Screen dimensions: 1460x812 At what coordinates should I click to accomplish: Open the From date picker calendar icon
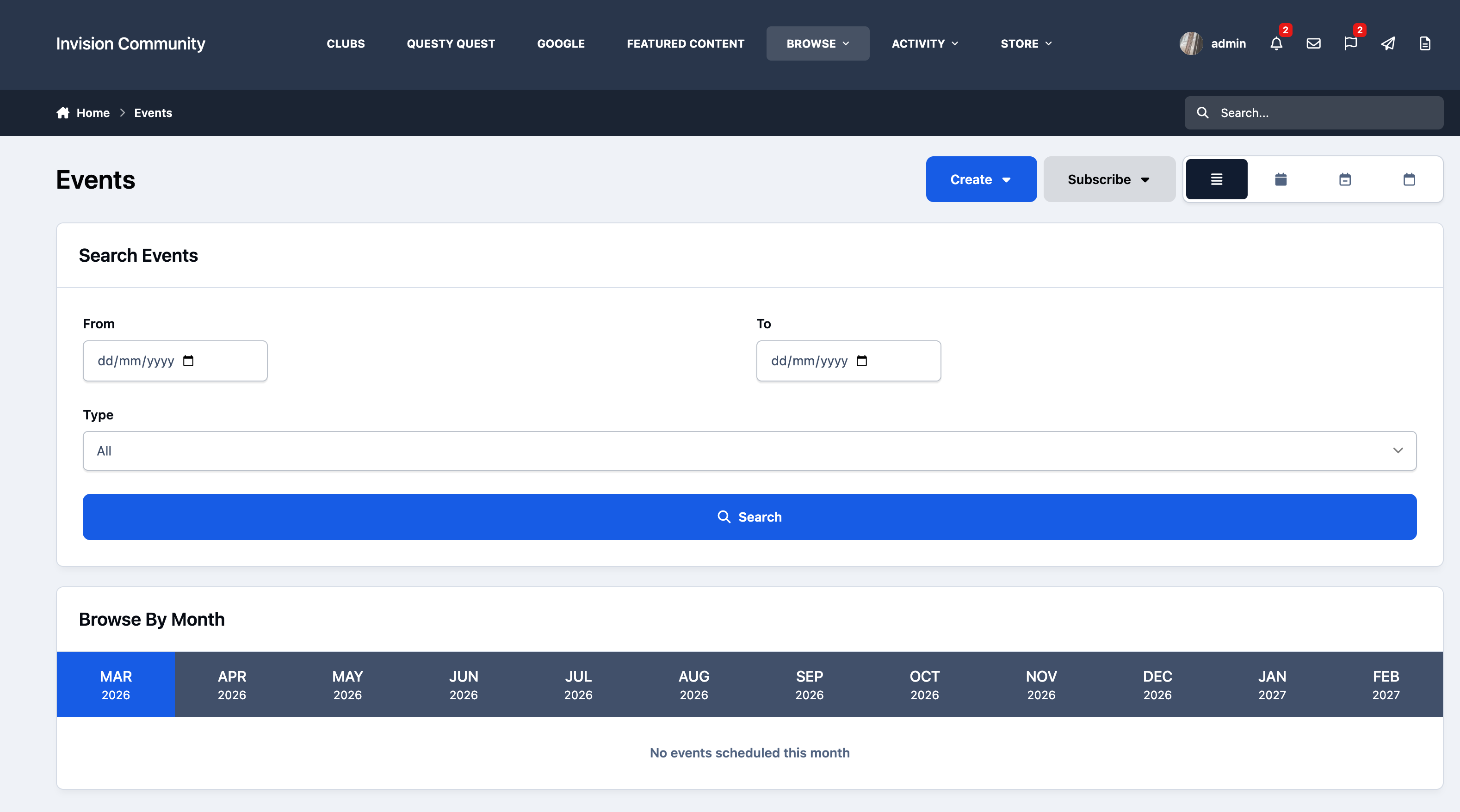[x=188, y=361]
